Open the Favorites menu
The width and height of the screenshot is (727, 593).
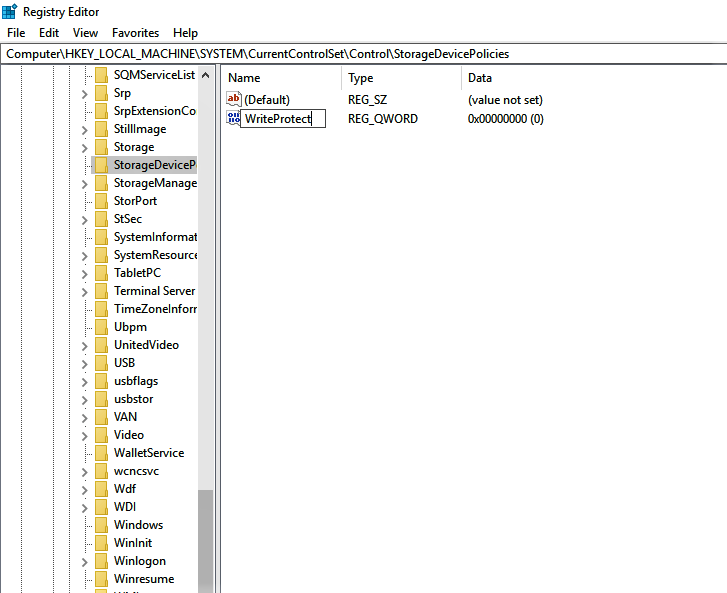(x=135, y=33)
